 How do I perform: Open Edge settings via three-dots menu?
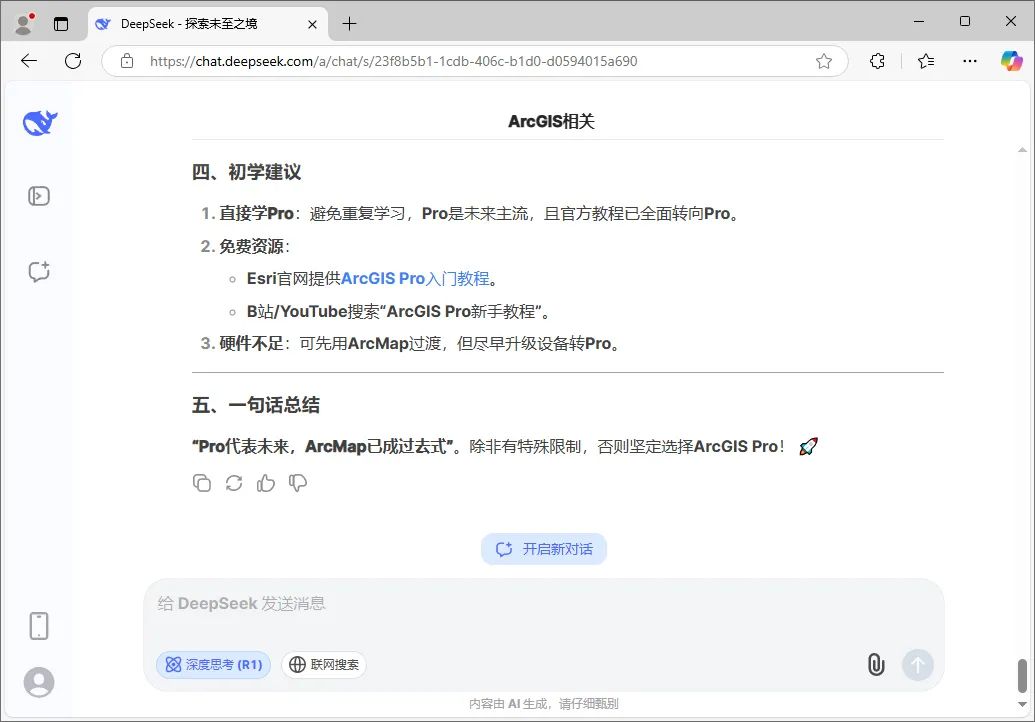click(x=969, y=61)
